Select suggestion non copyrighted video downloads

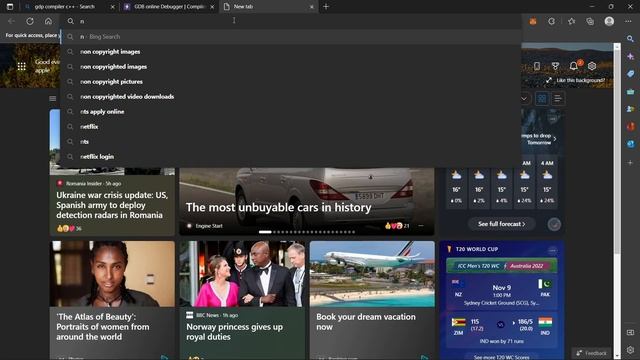tap(291, 97)
